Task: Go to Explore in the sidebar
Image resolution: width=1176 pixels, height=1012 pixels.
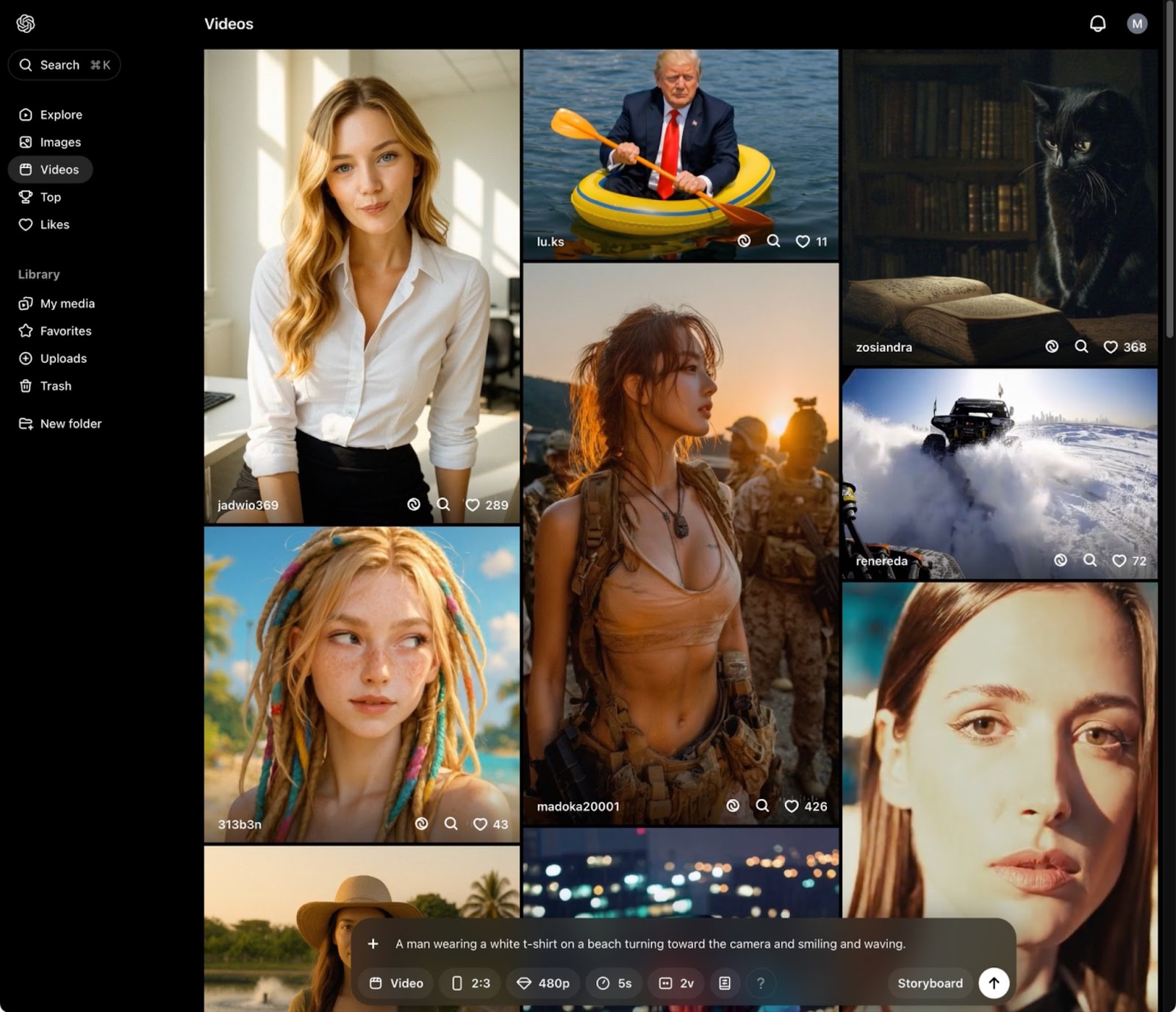Action: point(61,115)
